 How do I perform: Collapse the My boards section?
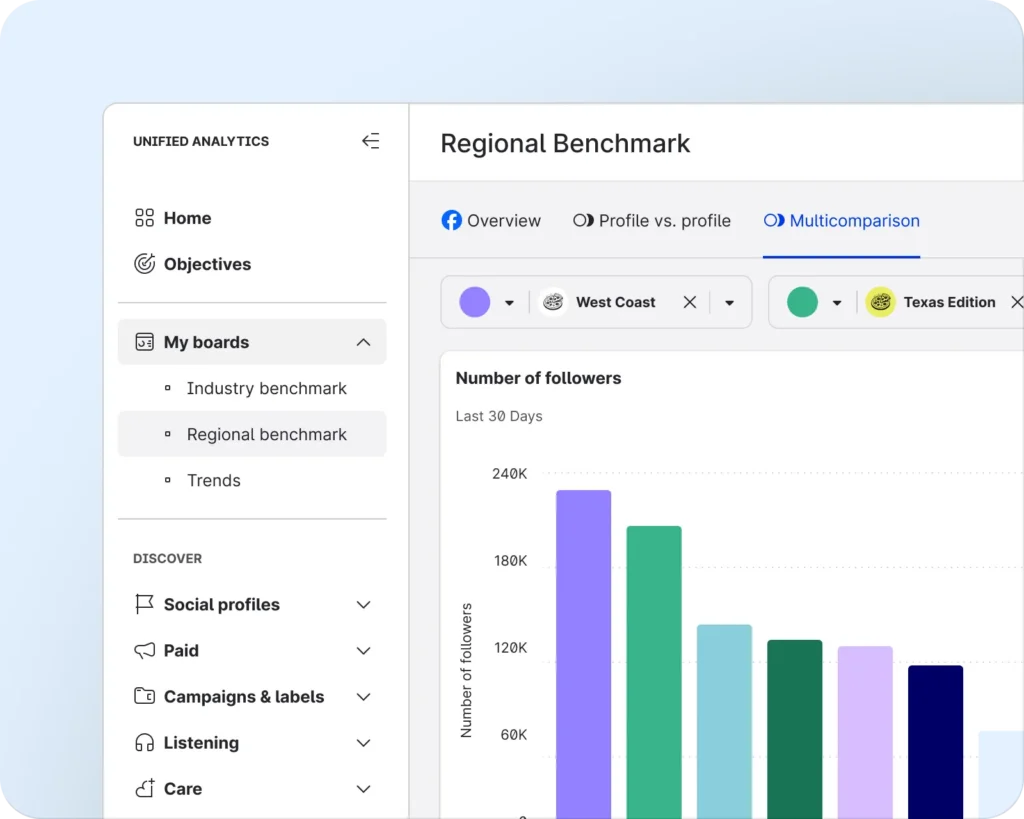[363, 342]
